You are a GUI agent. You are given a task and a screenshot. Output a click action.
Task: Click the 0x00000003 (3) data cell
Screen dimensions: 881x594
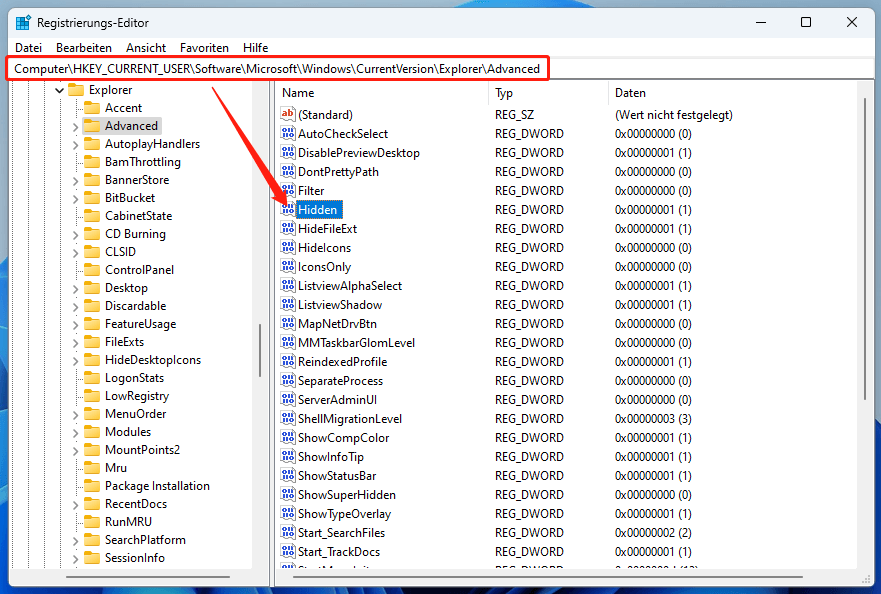point(653,419)
